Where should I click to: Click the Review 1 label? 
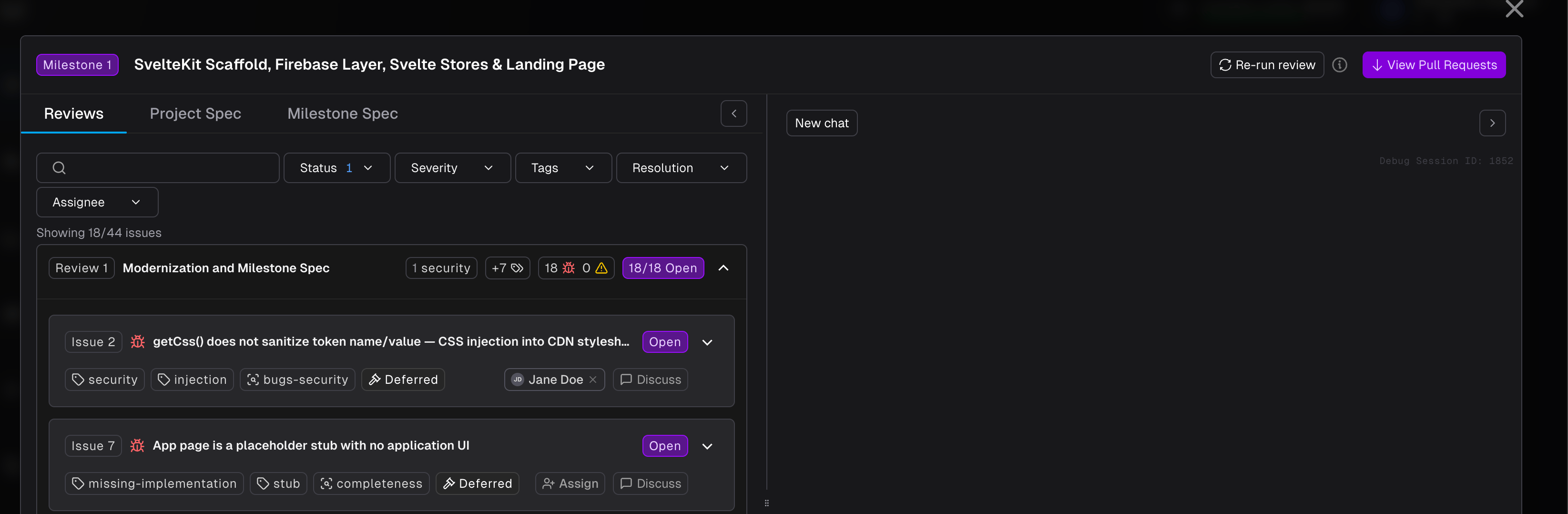[x=81, y=268]
